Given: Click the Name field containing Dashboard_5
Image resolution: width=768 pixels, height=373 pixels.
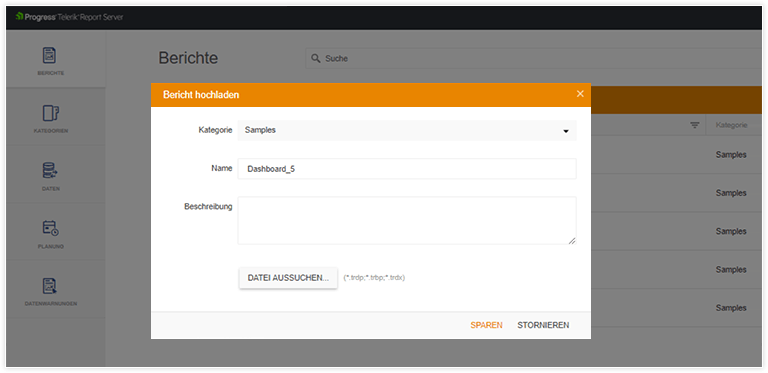Looking at the screenshot, I should pyautogui.click(x=407, y=169).
